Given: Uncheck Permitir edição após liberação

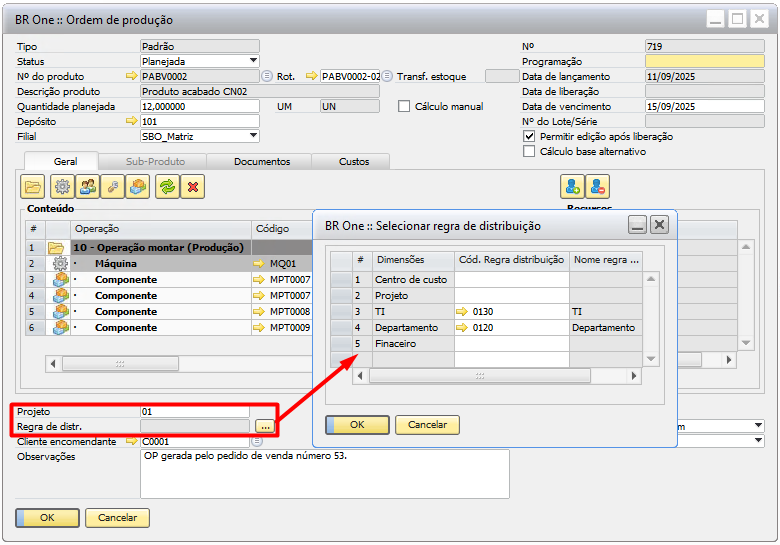Looking at the screenshot, I should point(530,136).
